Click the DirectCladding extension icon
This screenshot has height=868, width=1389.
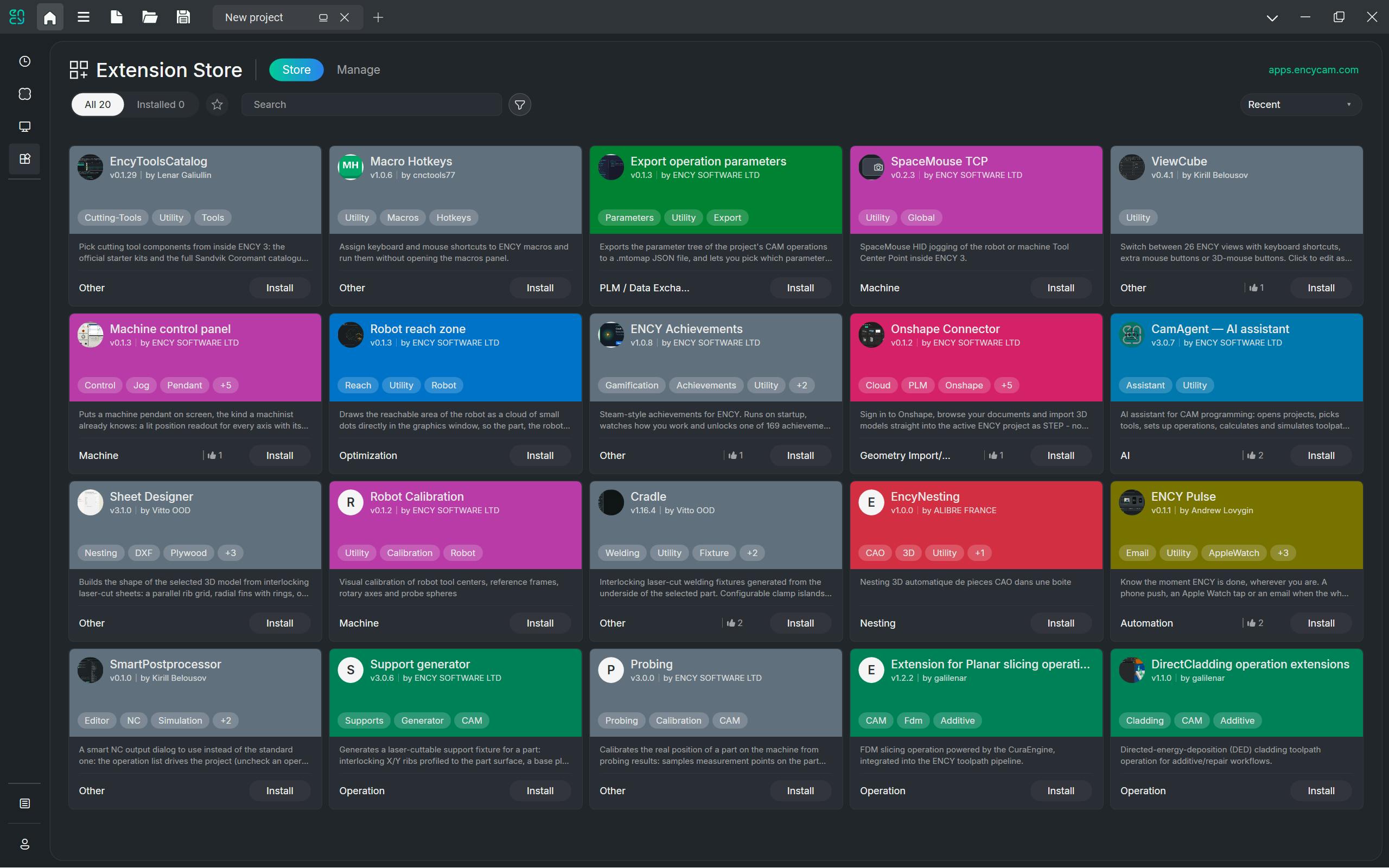point(1131,670)
